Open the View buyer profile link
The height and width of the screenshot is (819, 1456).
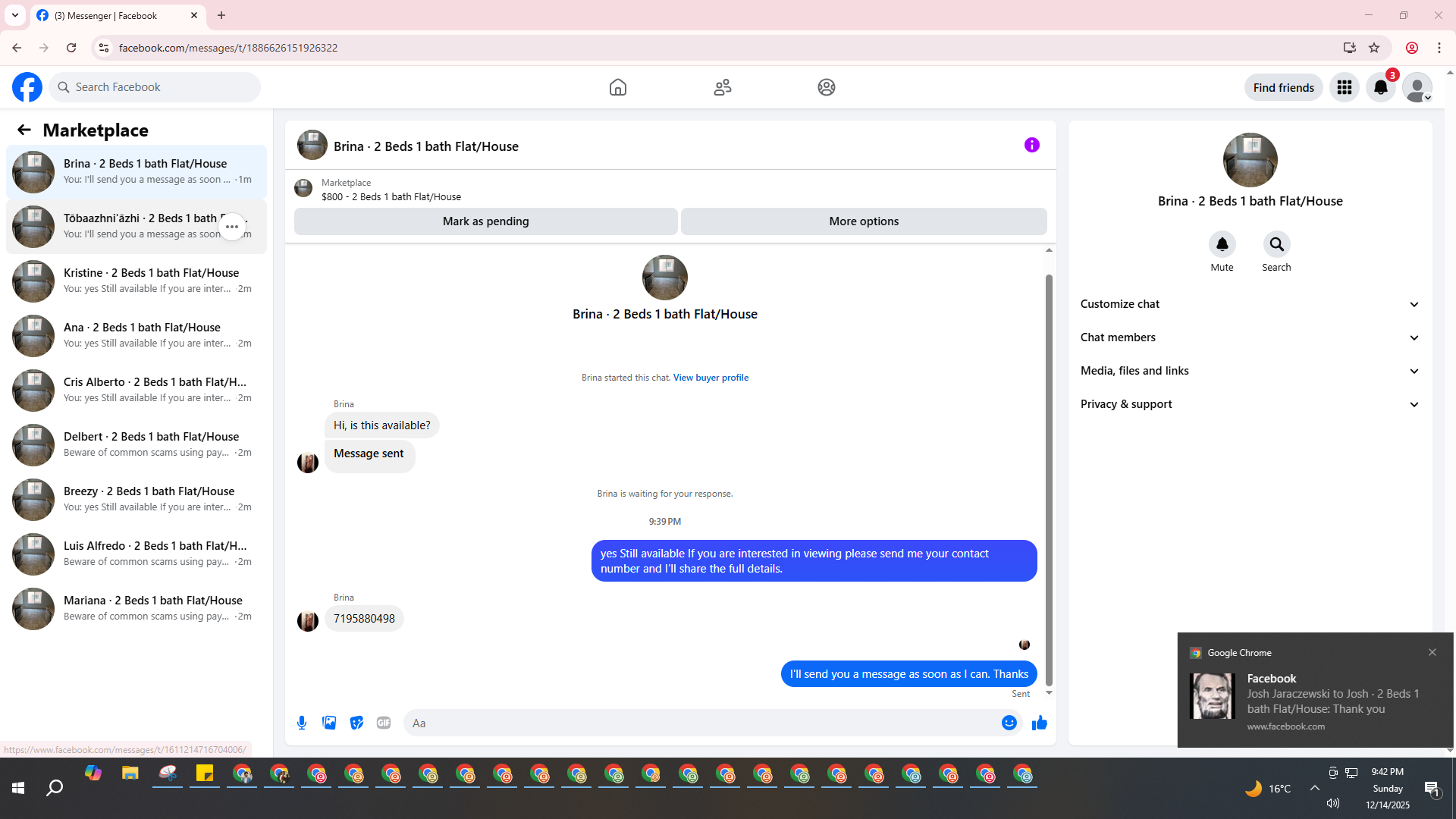point(711,378)
